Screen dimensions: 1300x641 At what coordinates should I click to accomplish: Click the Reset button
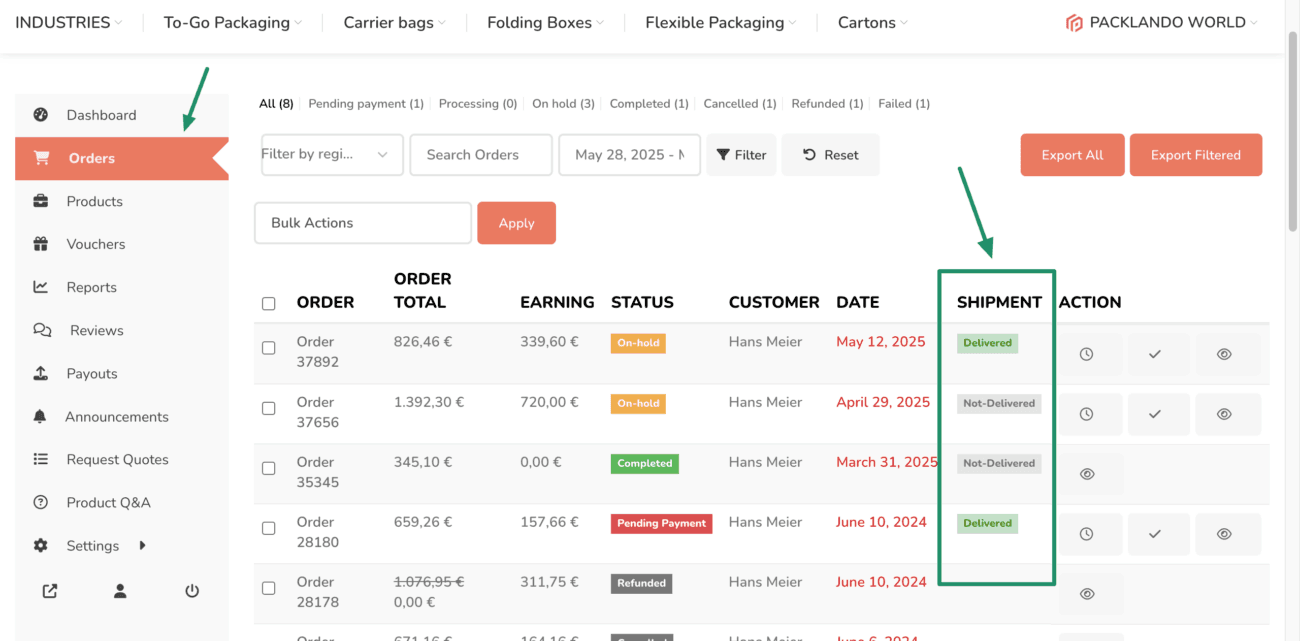coord(831,155)
